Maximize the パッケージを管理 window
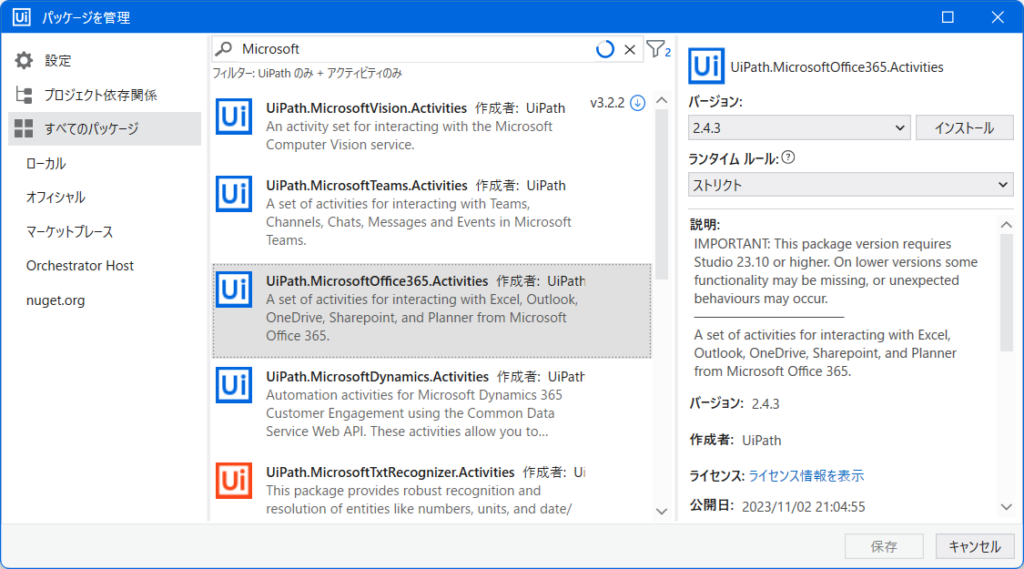The image size is (1024, 569). tap(948, 17)
